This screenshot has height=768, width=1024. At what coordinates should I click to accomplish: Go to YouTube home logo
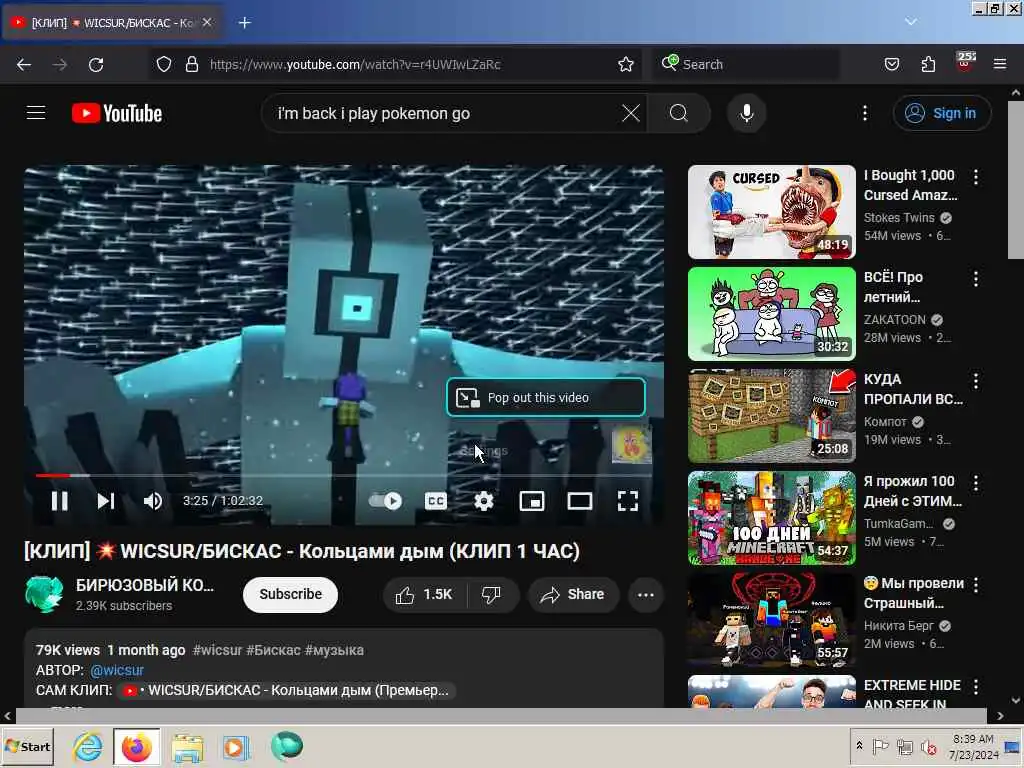coord(117,113)
